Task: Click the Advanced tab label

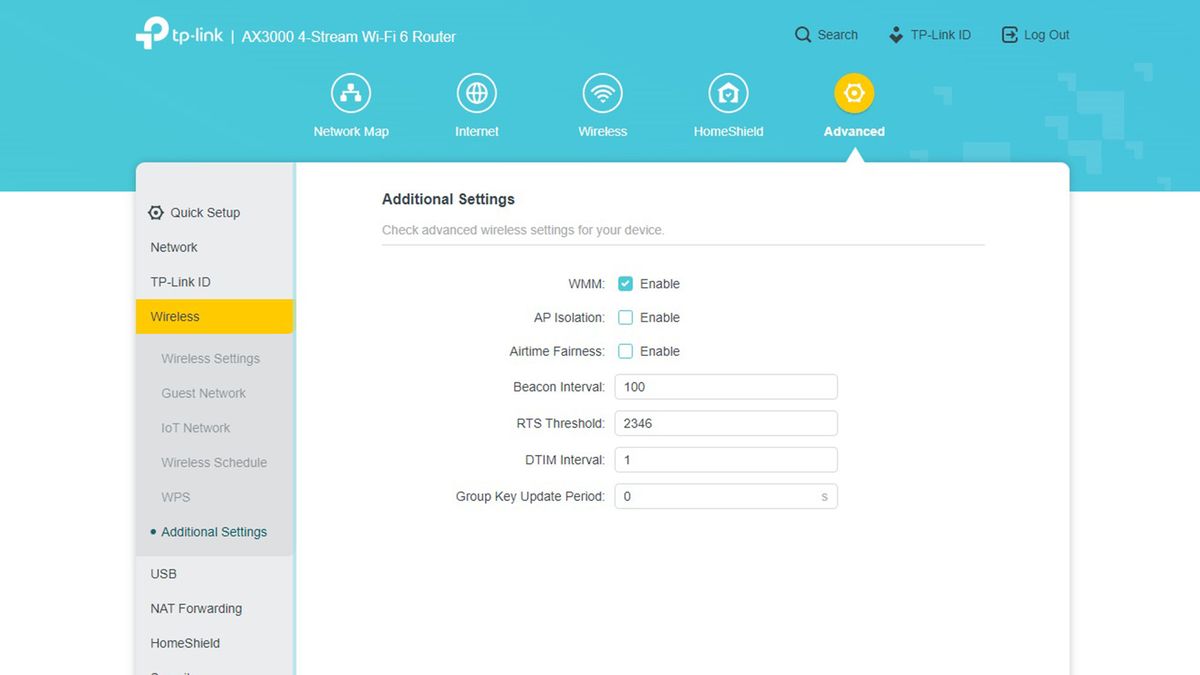Action: [854, 132]
